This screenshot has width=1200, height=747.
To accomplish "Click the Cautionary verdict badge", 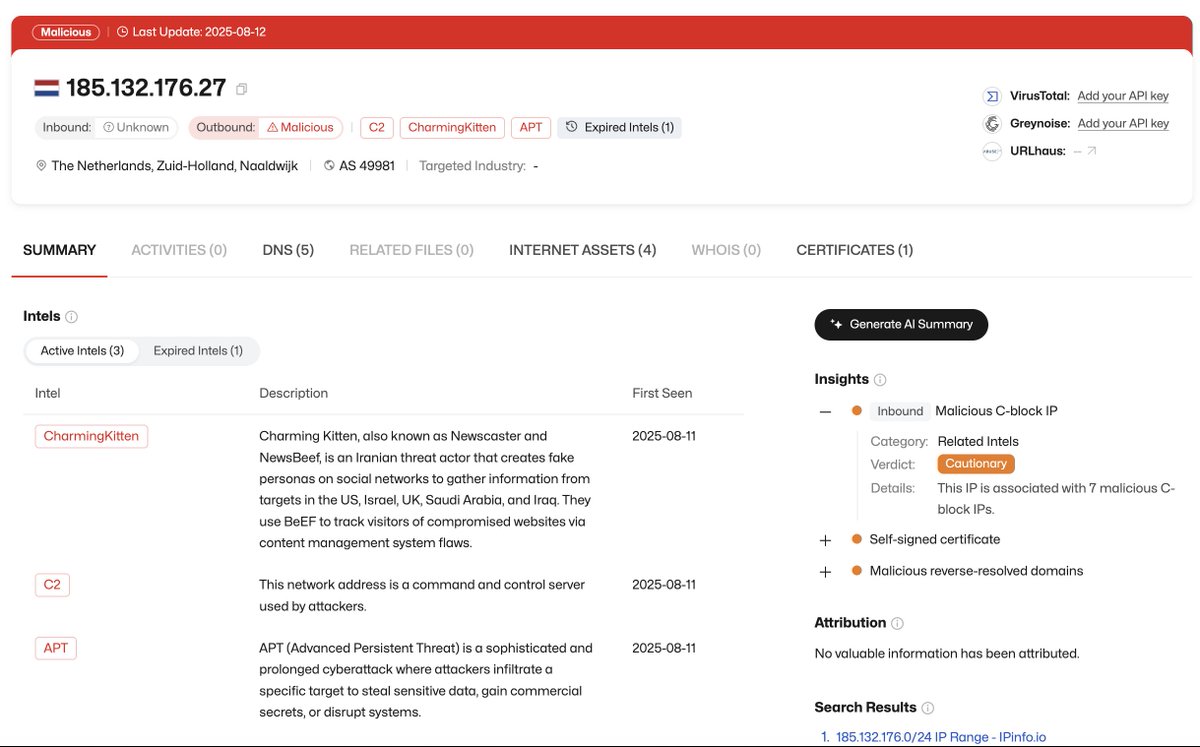I will pos(976,464).
